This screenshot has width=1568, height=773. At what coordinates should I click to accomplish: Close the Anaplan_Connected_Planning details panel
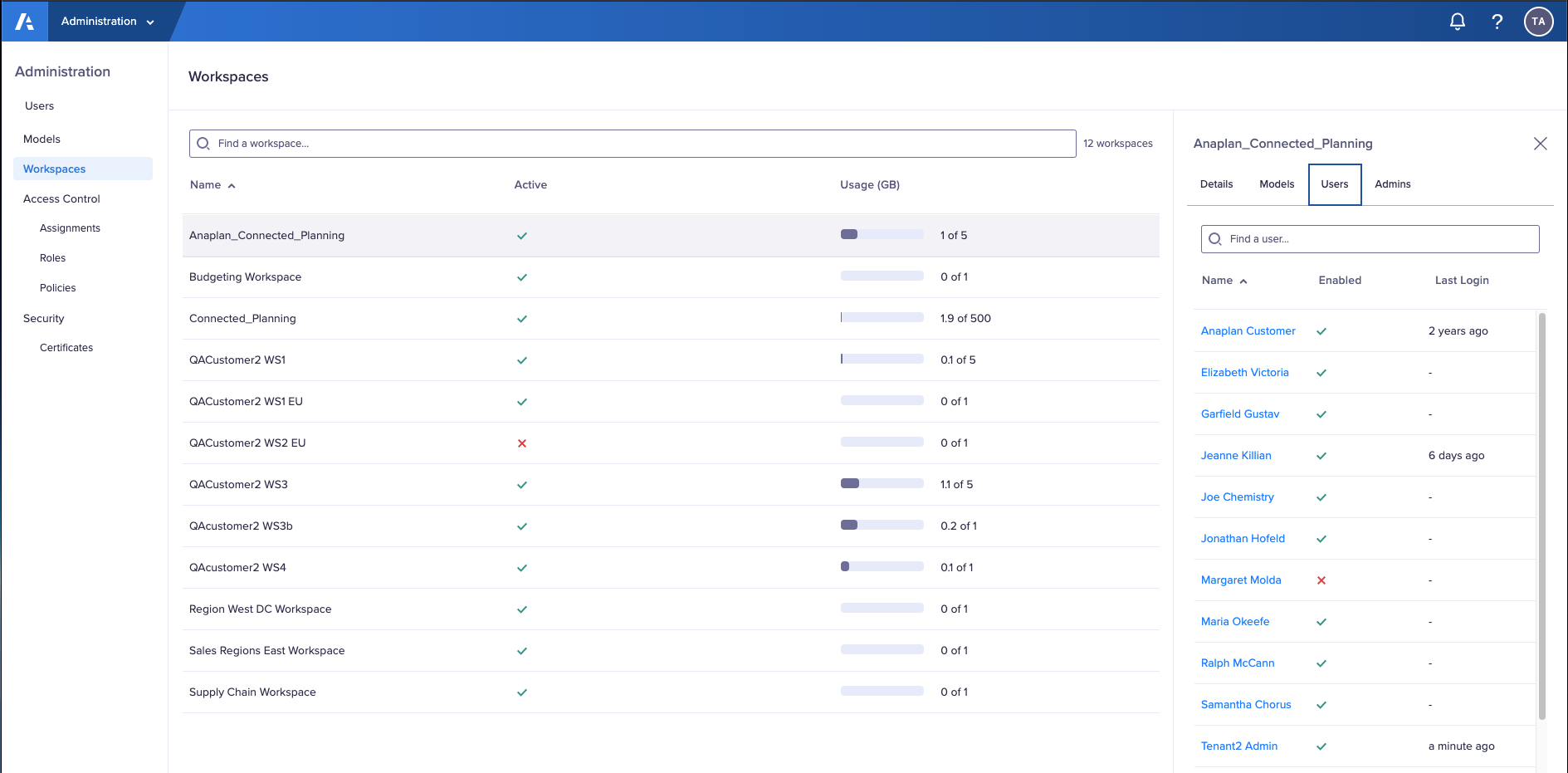click(x=1541, y=144)
